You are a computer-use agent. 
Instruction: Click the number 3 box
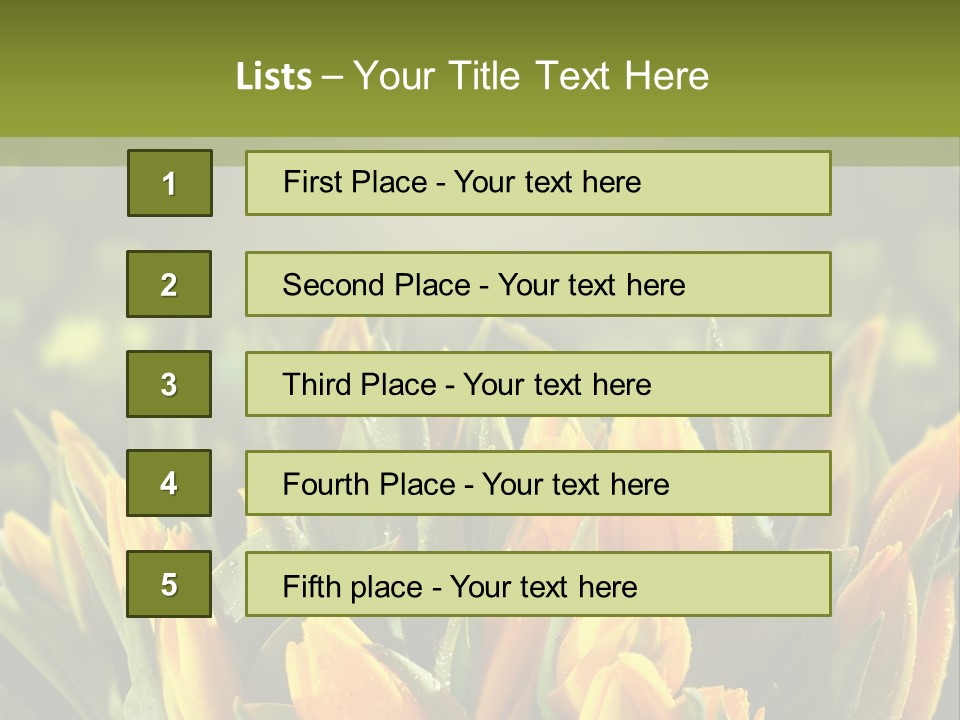pyautogui.click(x=169, y=384)
